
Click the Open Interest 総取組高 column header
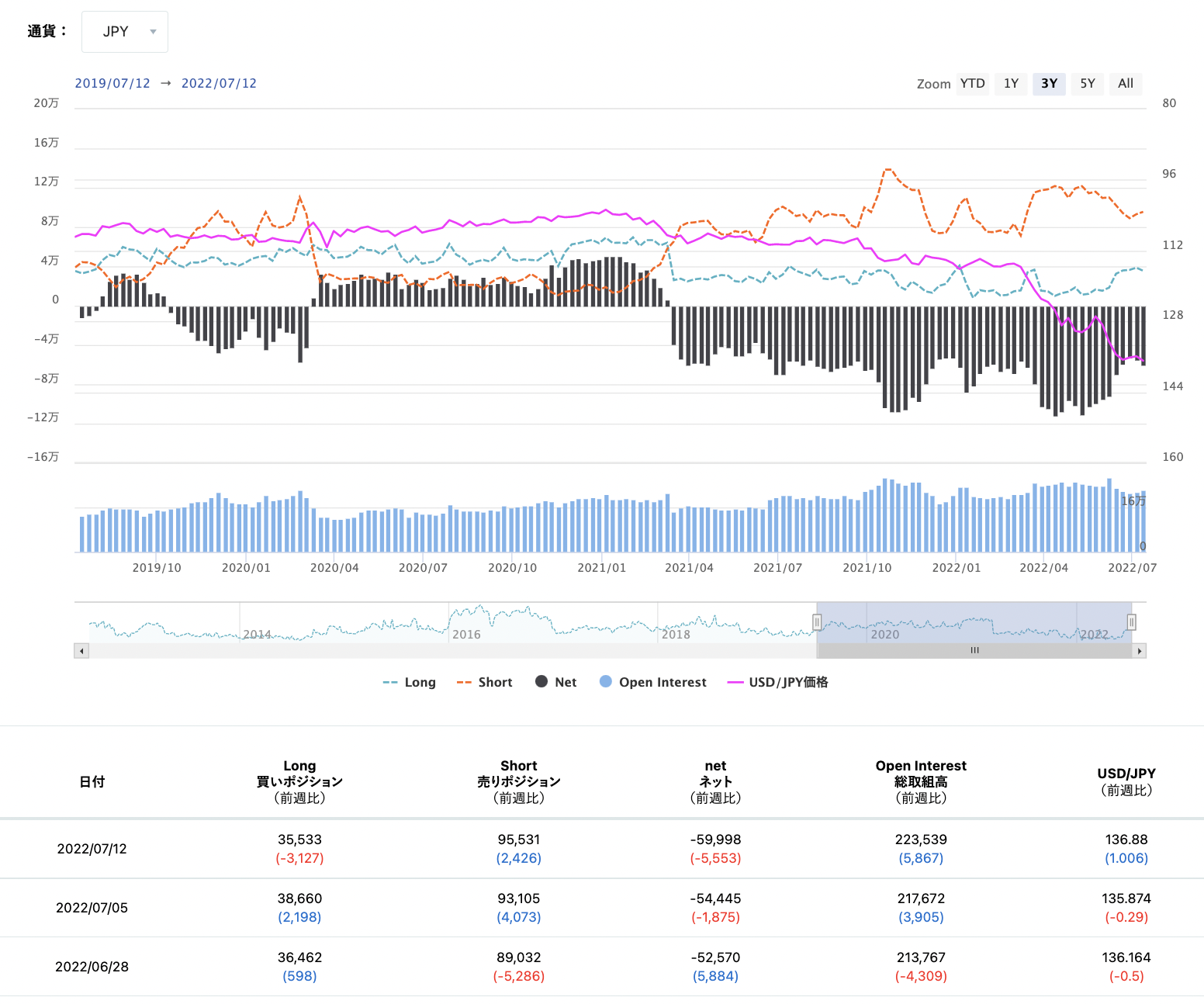pyautogui.click(x=921, y=782)
